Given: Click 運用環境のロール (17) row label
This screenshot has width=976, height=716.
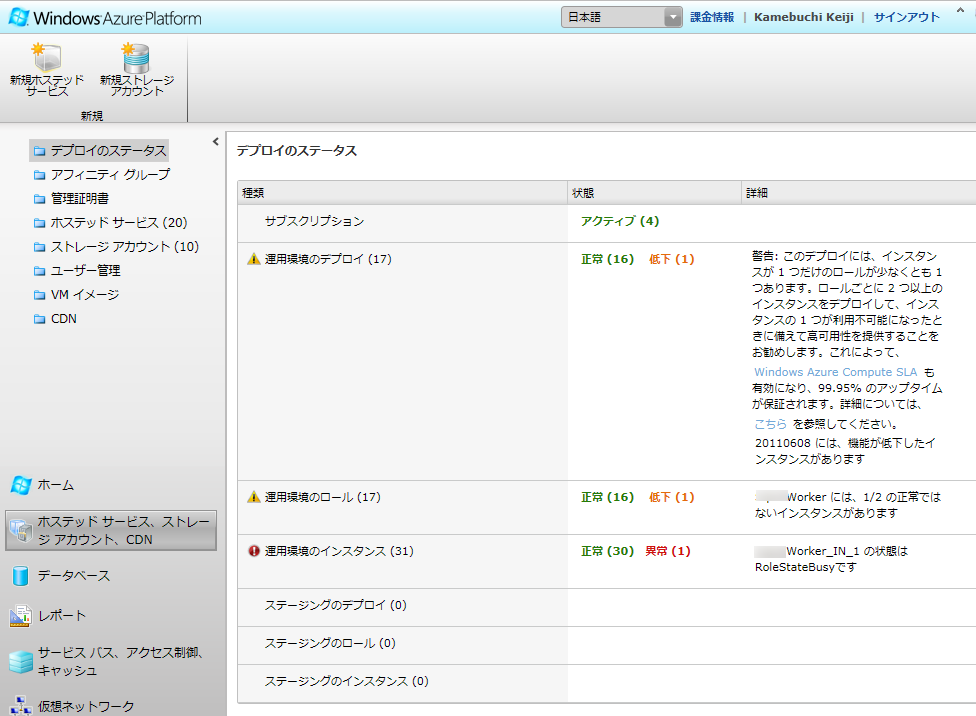Looking at the screenshot, I should pos(322,497).
